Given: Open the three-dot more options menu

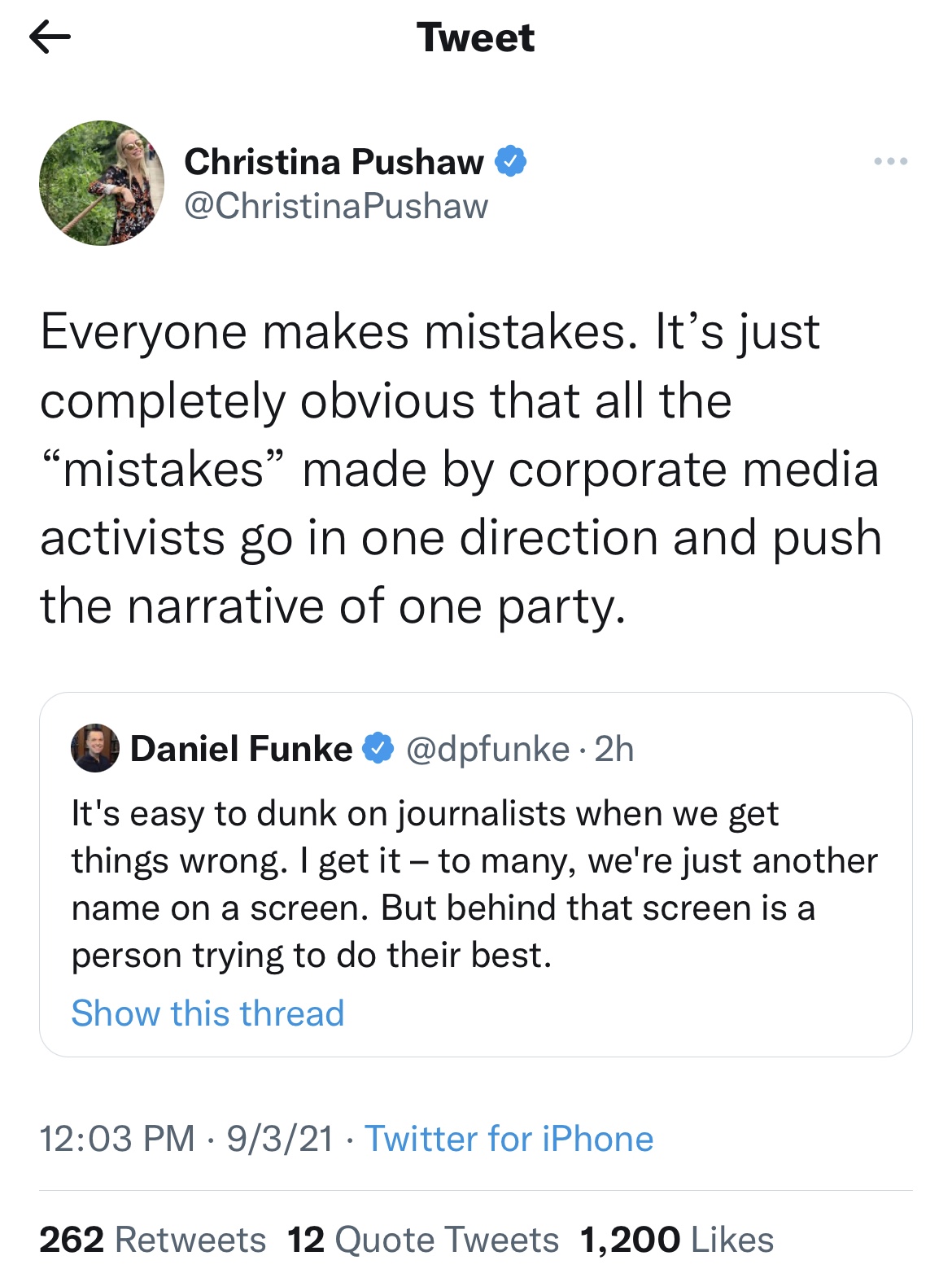Looking at the screenshot, I should click(x=890, y=161).
